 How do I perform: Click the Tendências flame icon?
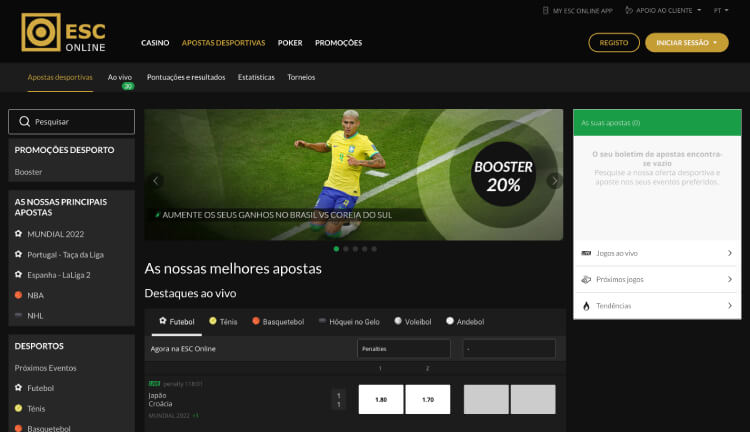586,306
